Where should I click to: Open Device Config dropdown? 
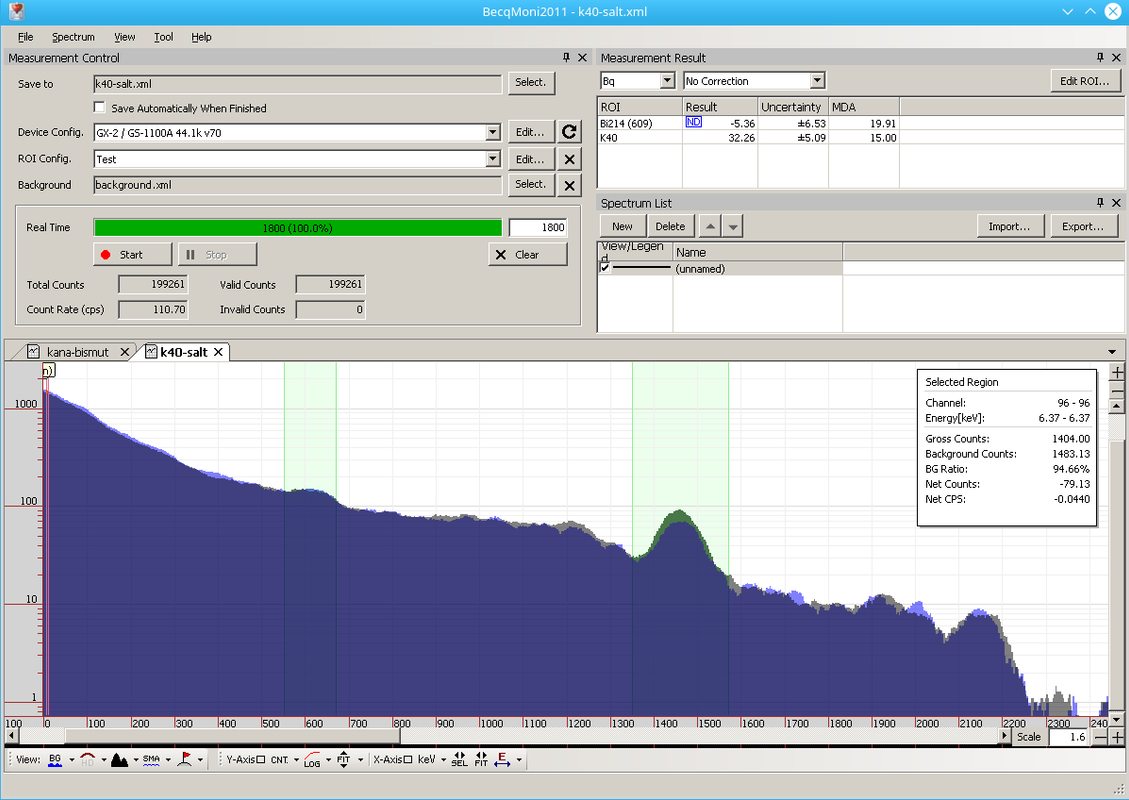(492, 132)
